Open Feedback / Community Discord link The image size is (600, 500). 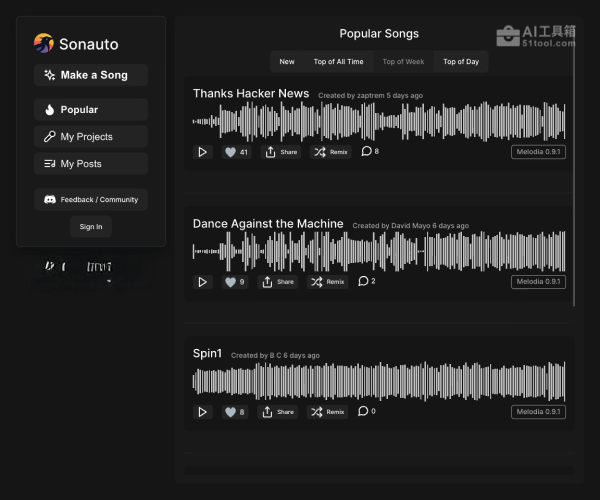tap(91, 200)
